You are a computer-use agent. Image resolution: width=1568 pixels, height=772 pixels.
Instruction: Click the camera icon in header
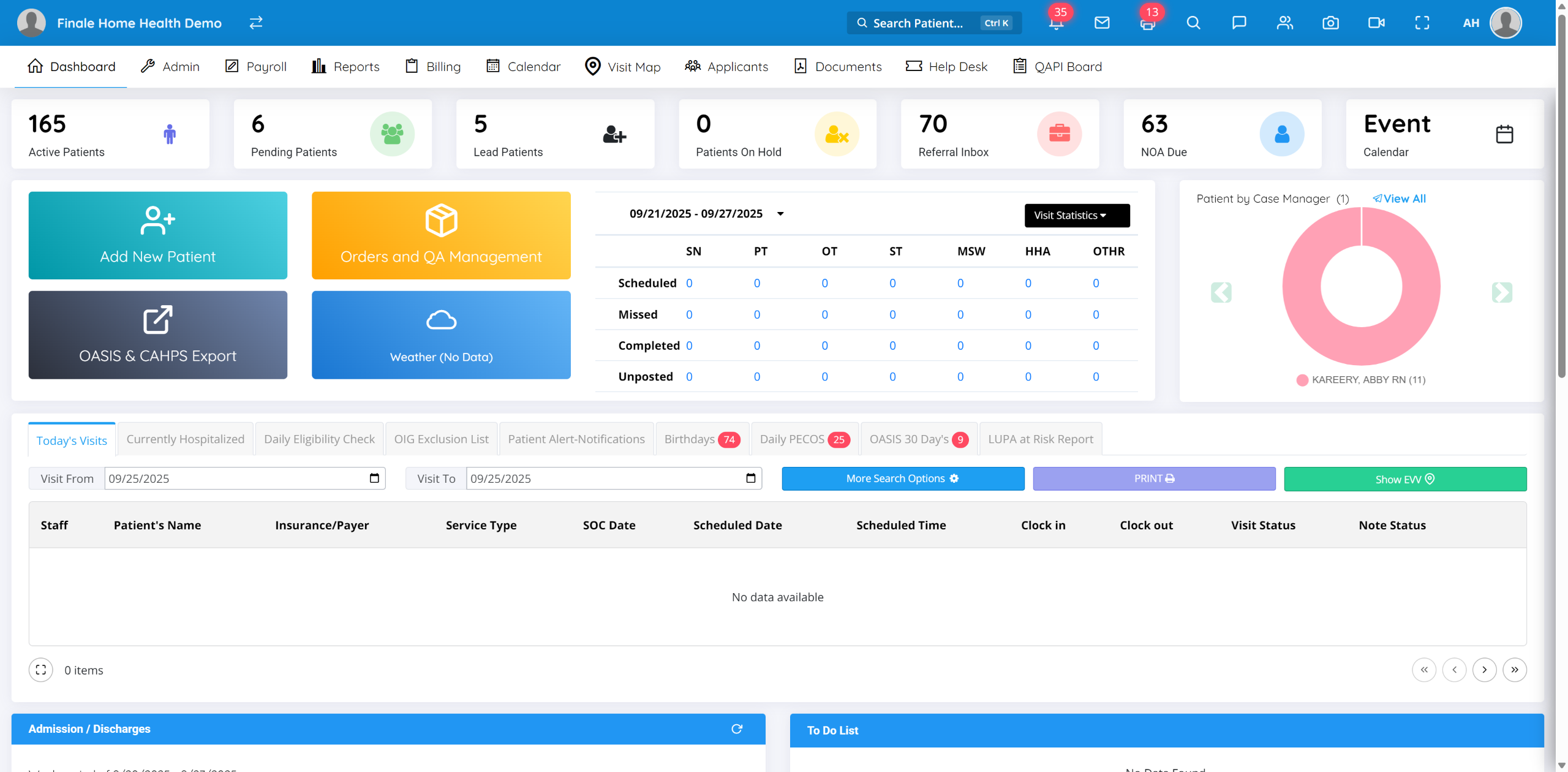point(1330,23)
